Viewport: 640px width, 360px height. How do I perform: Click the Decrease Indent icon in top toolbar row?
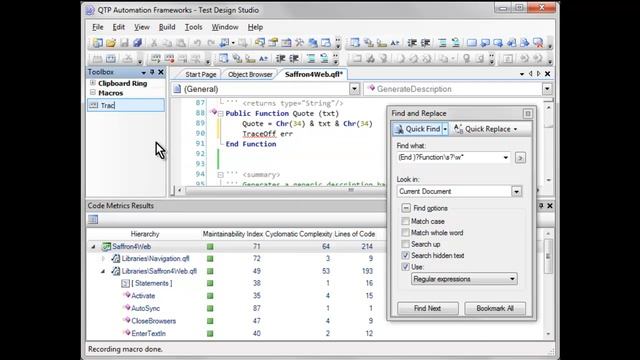click(x=412, y=43)
